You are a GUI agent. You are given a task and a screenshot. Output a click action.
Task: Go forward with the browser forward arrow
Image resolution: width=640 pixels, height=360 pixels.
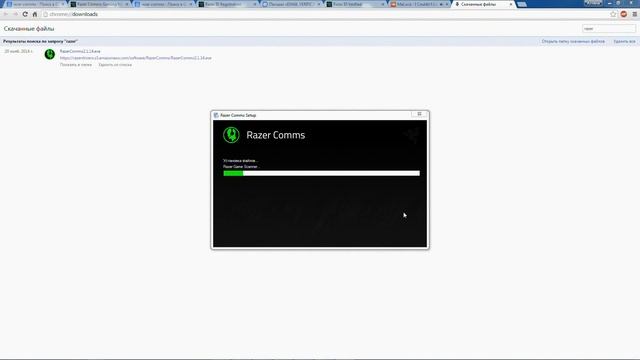coord(16,14)
